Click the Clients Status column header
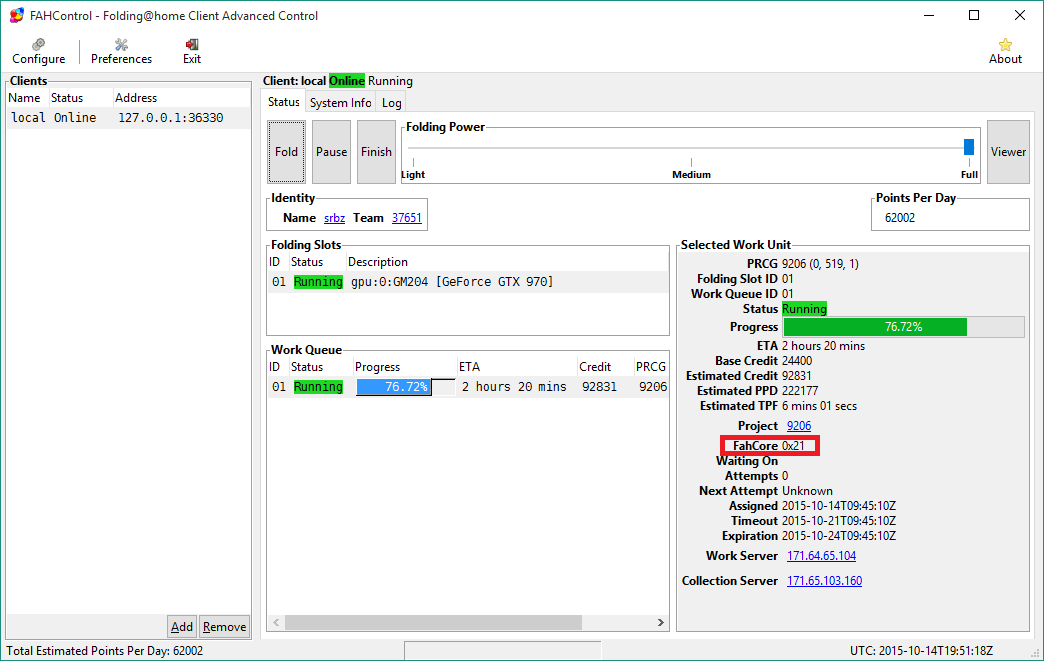This screenshot has width=1044, height=661. coord(80,98)
